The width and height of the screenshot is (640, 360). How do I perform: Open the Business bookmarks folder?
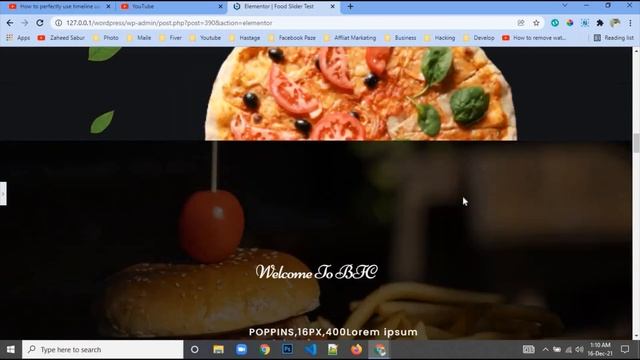click(400, 38)
